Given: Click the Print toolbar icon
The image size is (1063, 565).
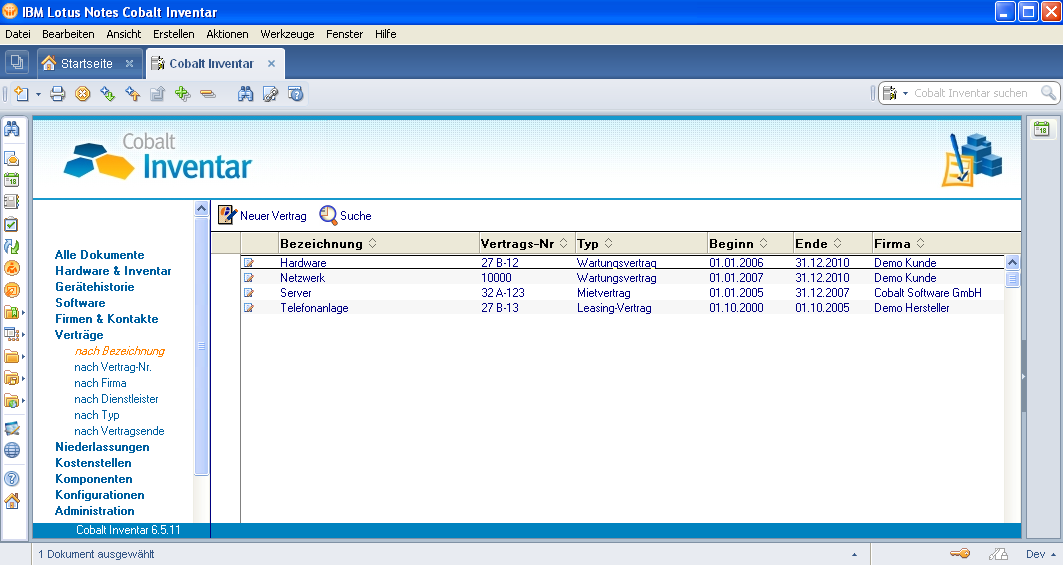Looking at the screenshot, I should pyautogui.click(x=58, y=94).
